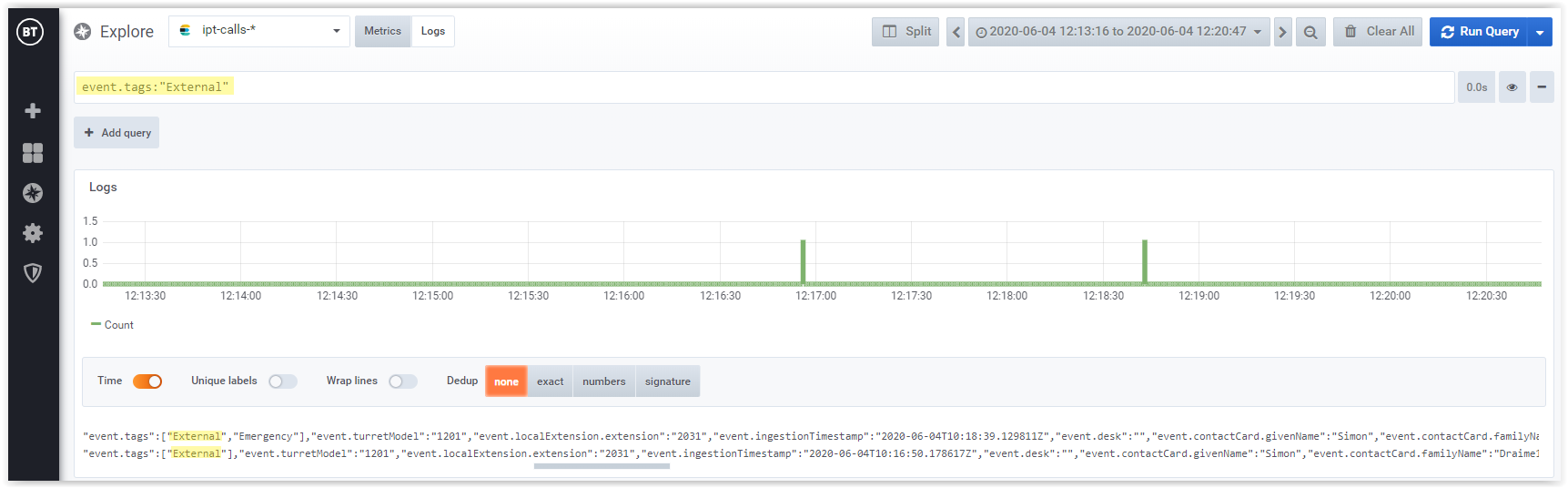
Task: Click the Elasticsearch datasource logo icon
Action: (186, 30)
